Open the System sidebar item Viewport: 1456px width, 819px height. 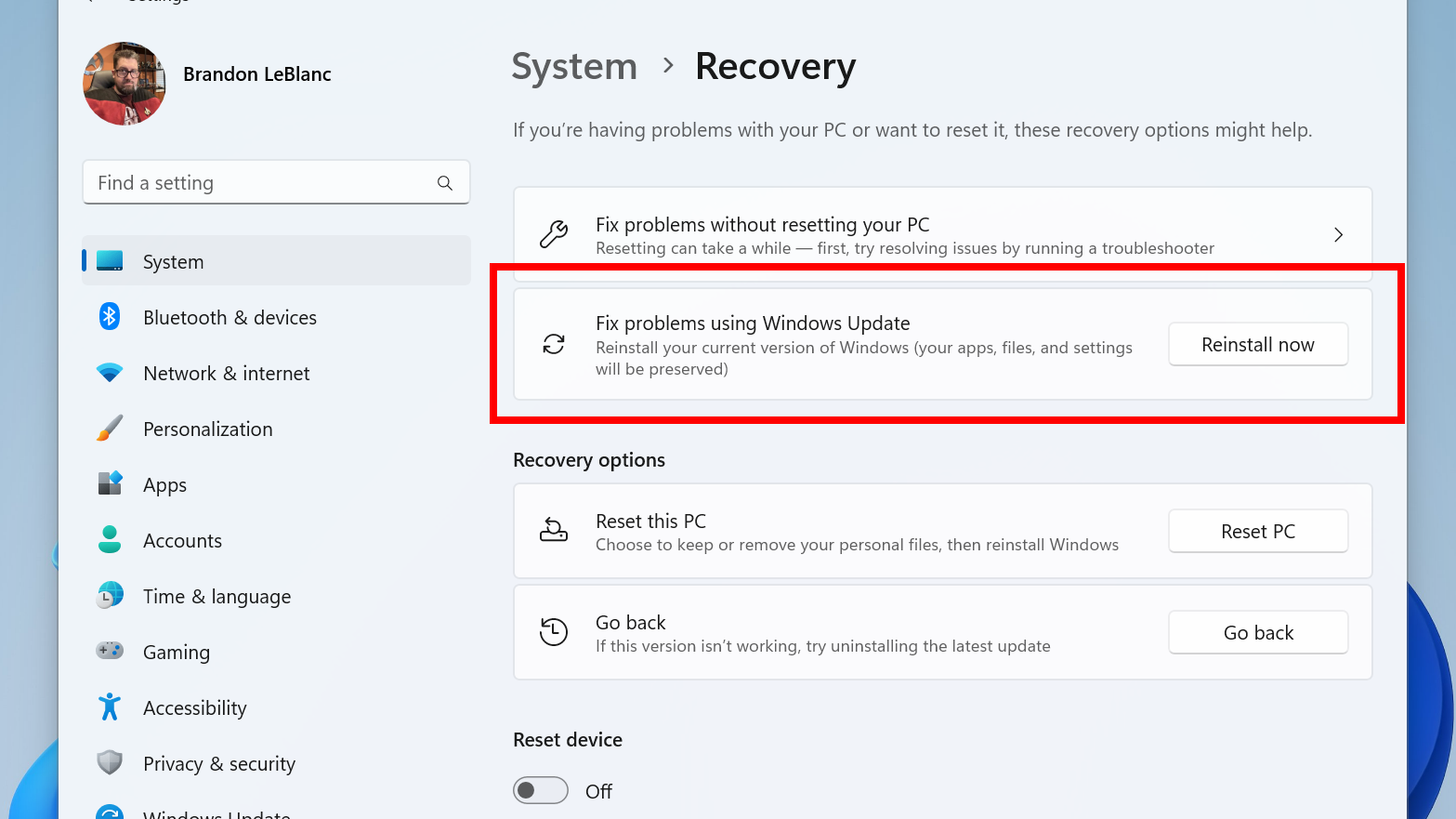(277, 261)
